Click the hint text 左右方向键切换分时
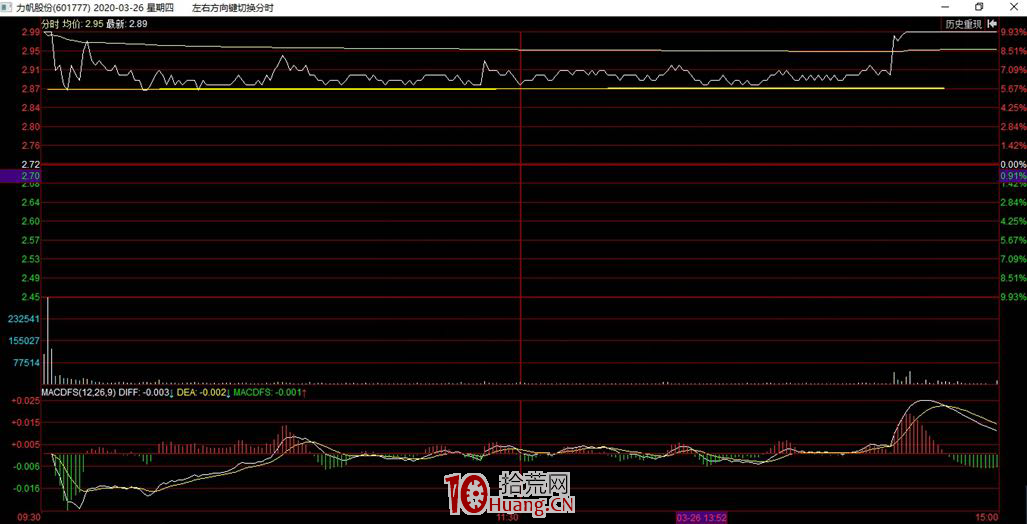Screen dimensions: 1027x524 pyautogui.click(x=233, y=7)
